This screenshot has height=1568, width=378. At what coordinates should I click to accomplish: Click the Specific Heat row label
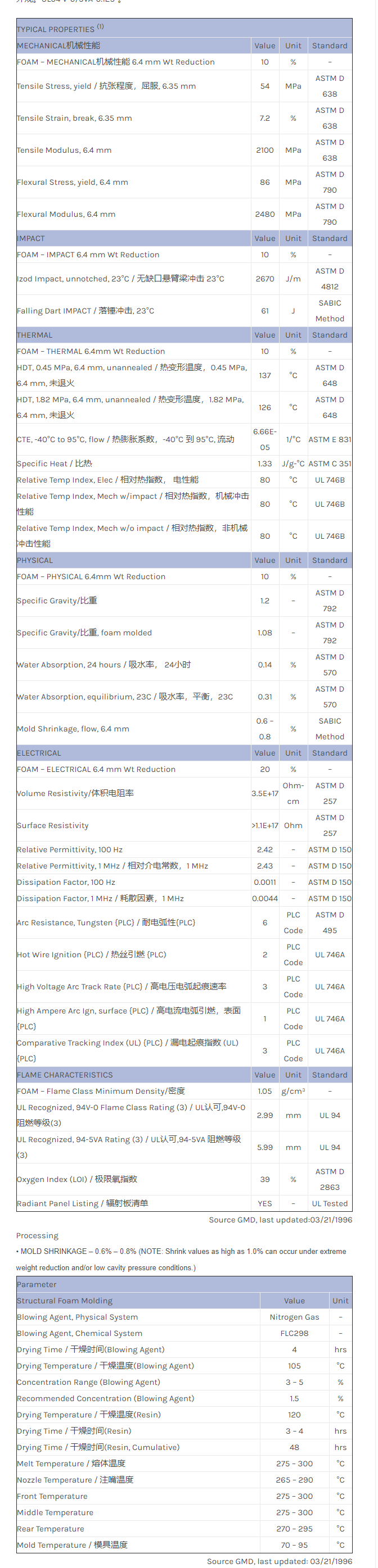(x=54, y=464)
